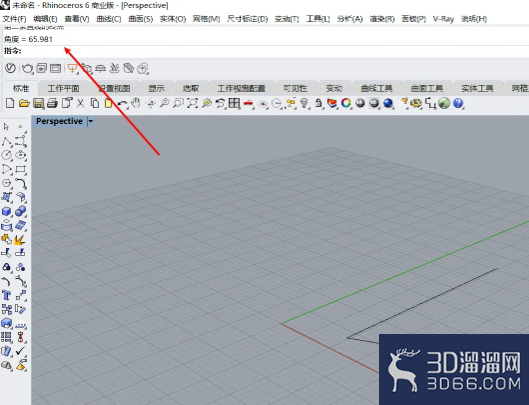Choose the Zoom Dynamic magnifier
This screenshot has width=529, height=405.
[164, 103]
